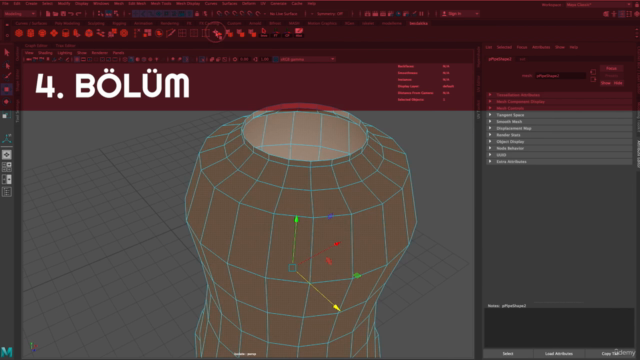Click the Undo arrow in status line
640x360 pixels.
tap(71, 14)
